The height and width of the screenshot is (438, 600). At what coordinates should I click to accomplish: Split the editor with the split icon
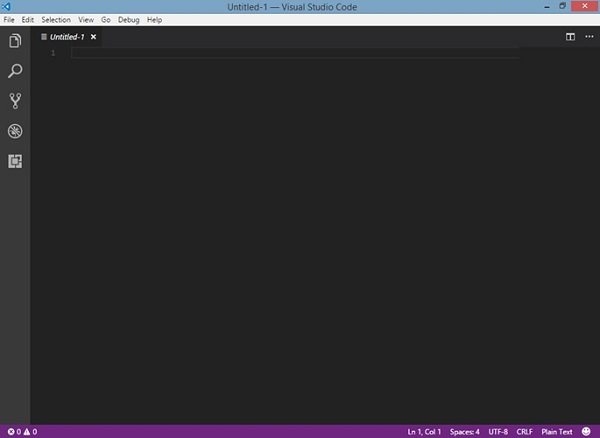coord(570,37)
